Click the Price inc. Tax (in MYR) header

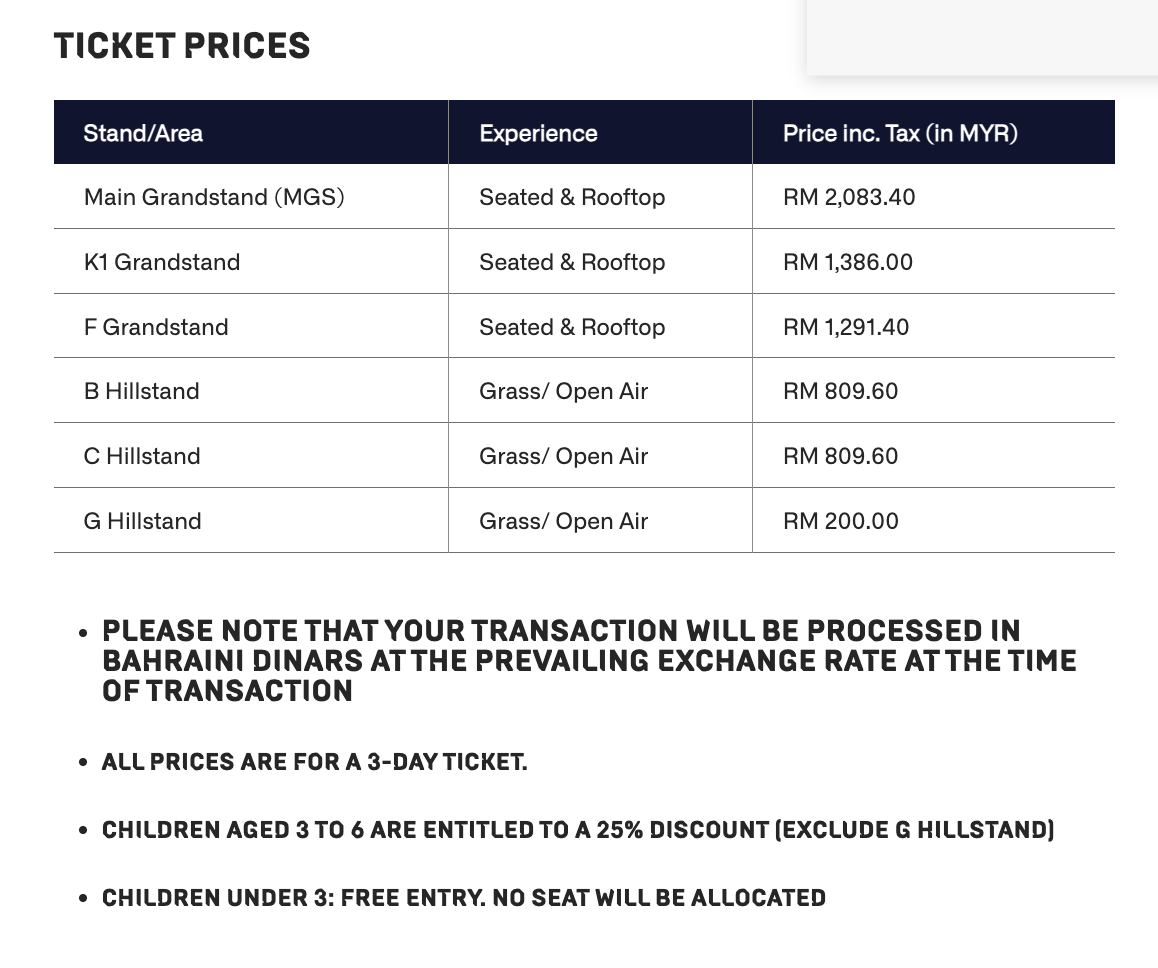tap(900, 133)
